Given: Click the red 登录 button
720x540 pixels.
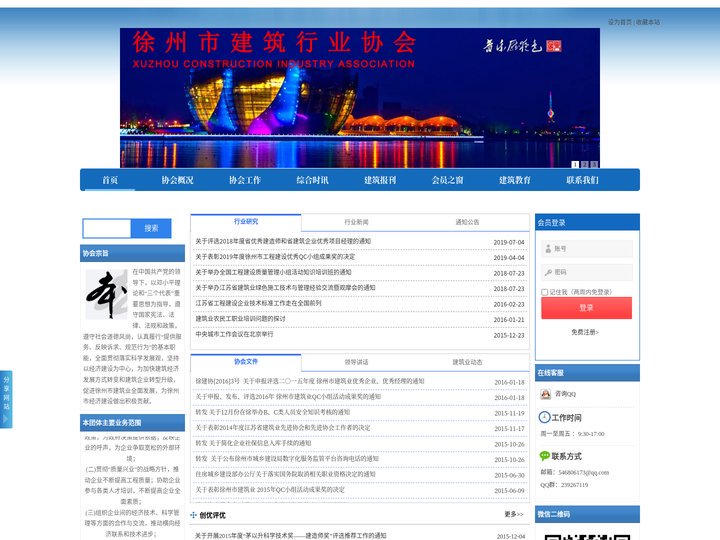Looking at the screenshot, I should click(586, 308).
